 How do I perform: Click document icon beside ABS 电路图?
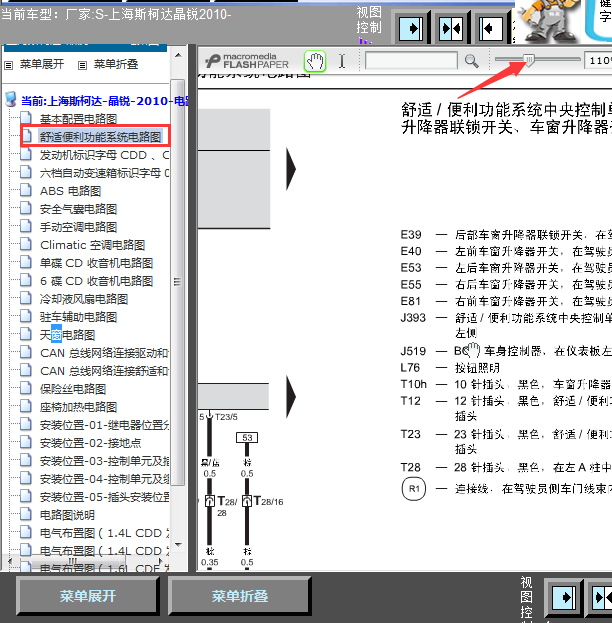26,190
